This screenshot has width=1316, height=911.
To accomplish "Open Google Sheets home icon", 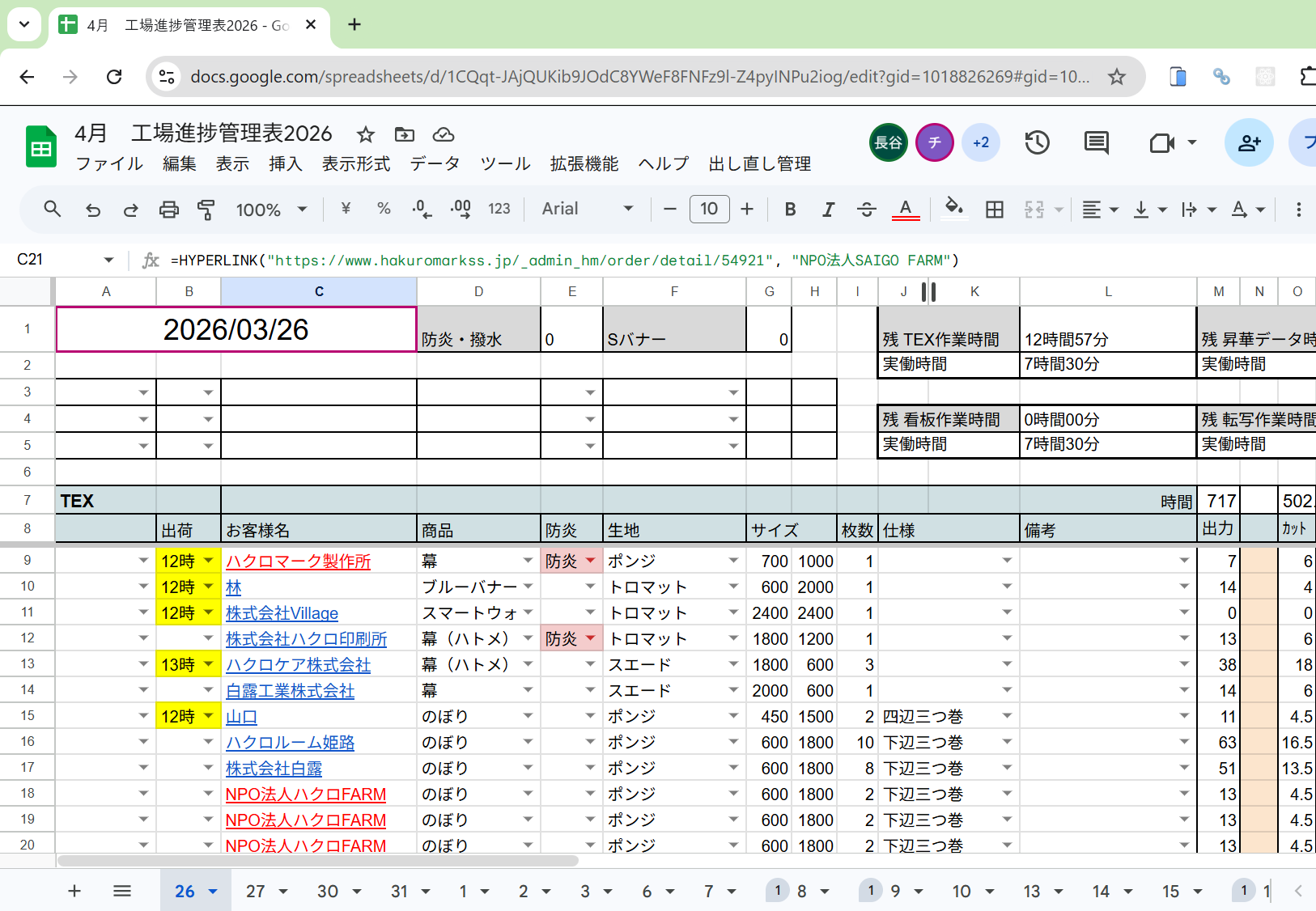I will point(41,146).
